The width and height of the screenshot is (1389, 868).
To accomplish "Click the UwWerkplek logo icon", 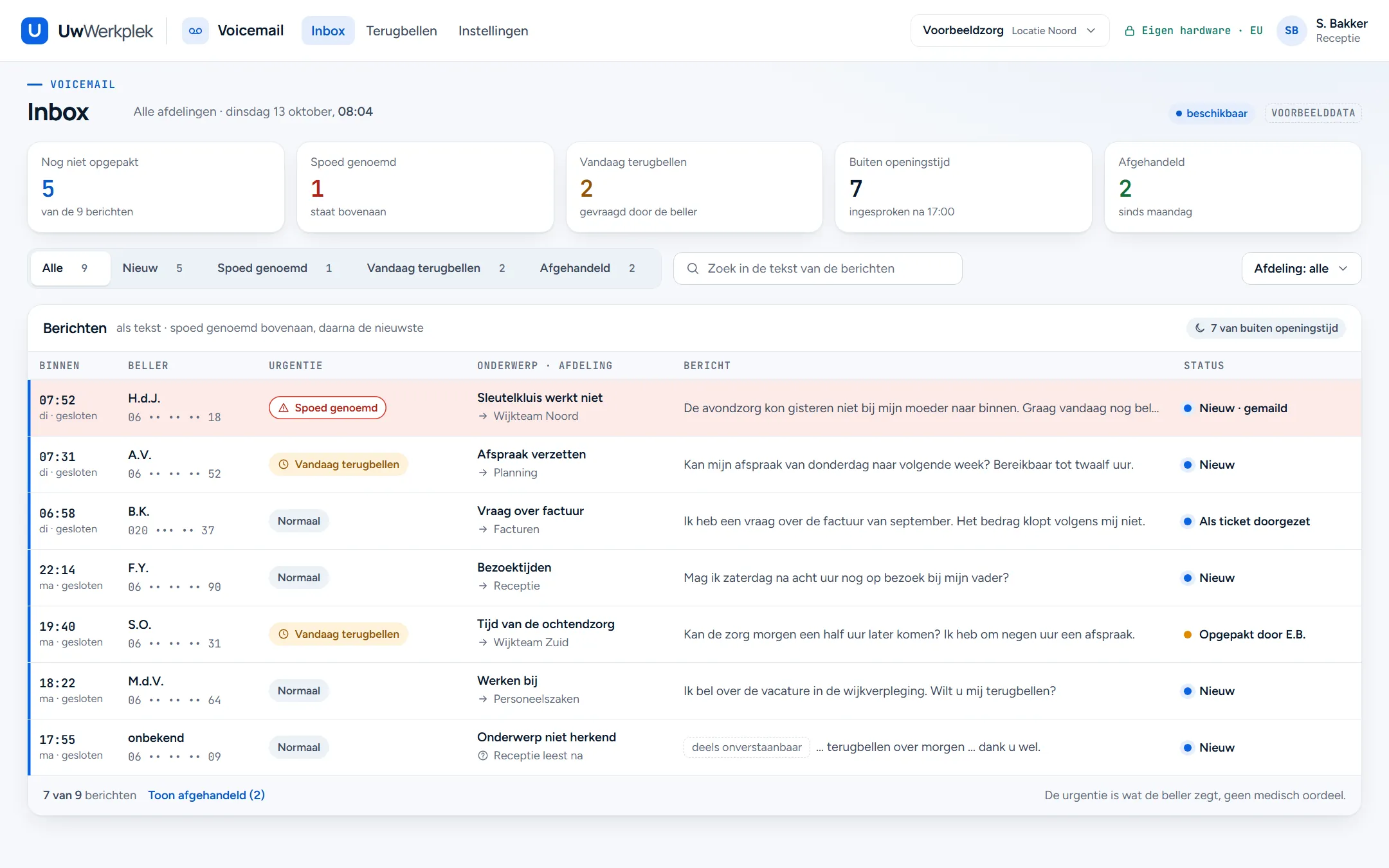I will click(x=35, y=31).
